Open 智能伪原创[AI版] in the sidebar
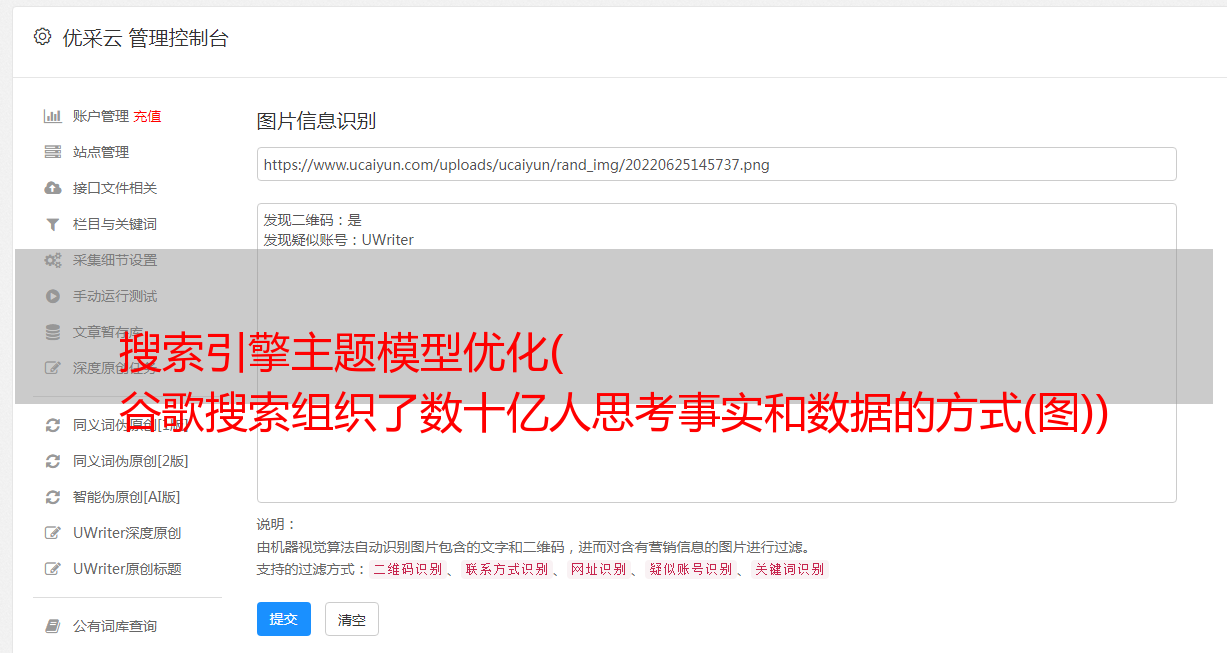 (127, 497)
